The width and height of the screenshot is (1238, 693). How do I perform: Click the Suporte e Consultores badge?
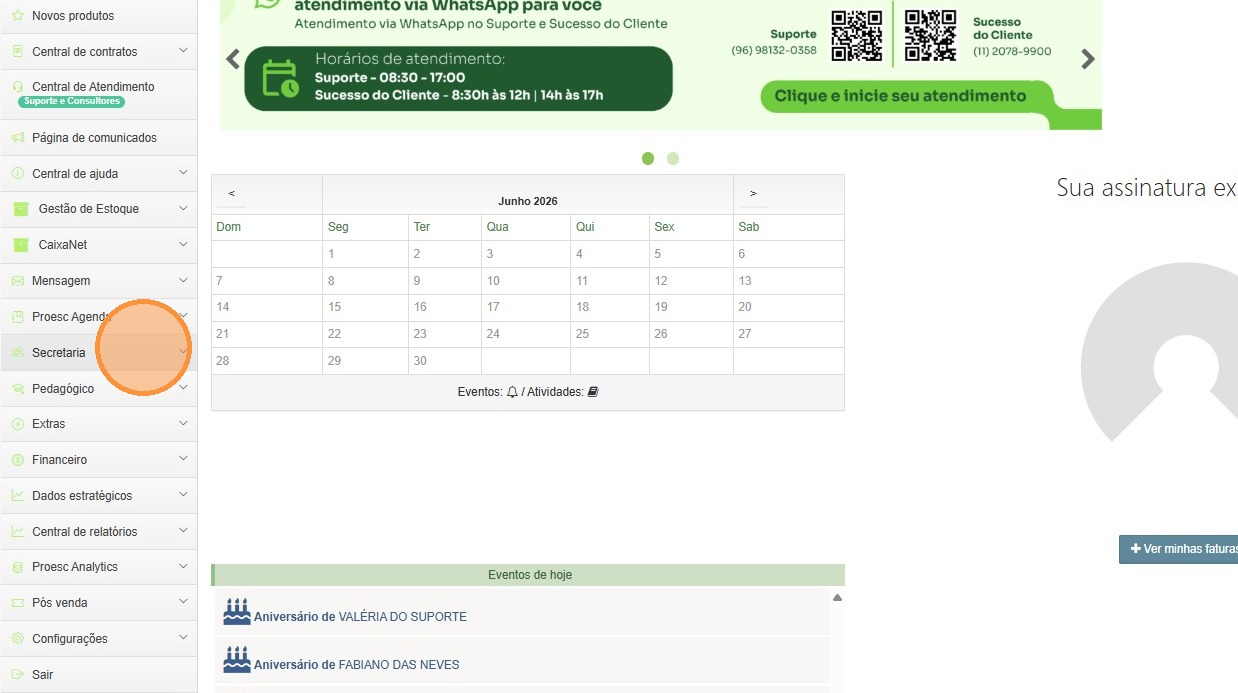click(71, 101)
